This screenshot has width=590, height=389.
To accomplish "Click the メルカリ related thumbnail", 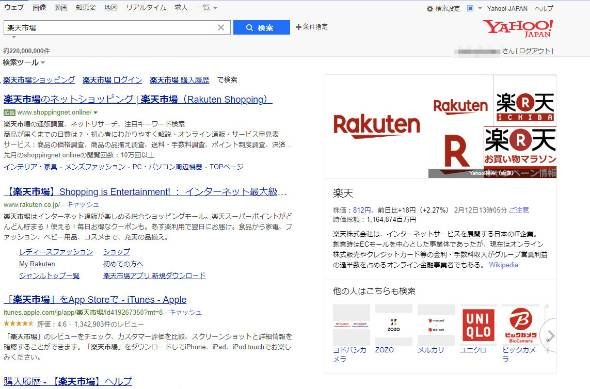I will point(436,325).
